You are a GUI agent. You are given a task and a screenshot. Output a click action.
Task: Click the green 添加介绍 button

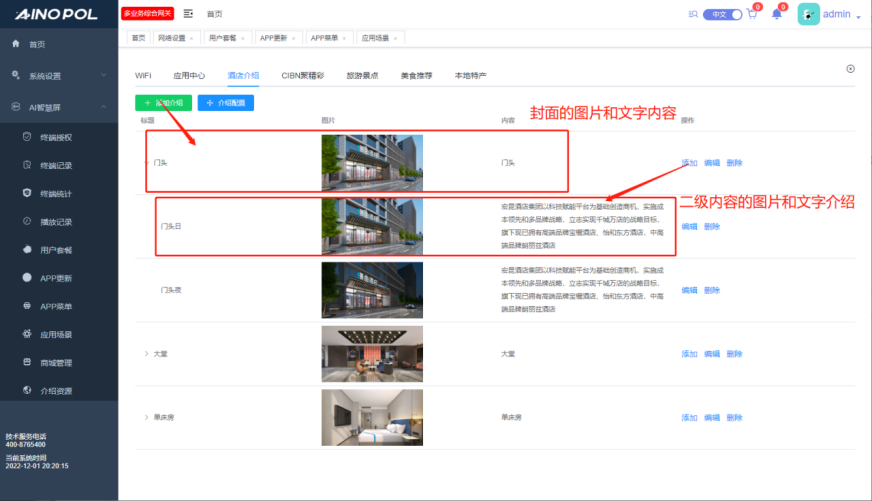click(162, 102)
